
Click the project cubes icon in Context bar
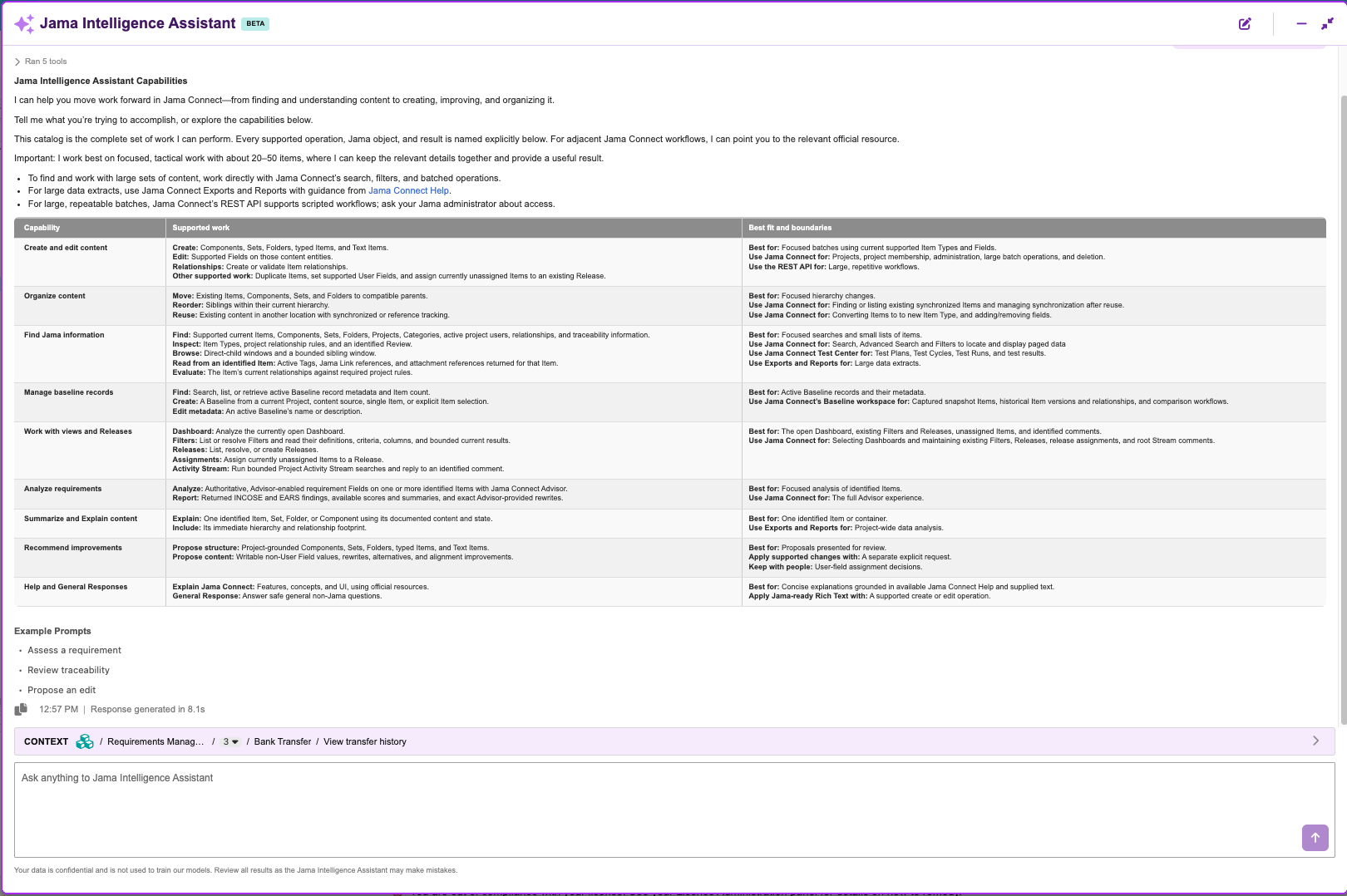pos(85,741)
